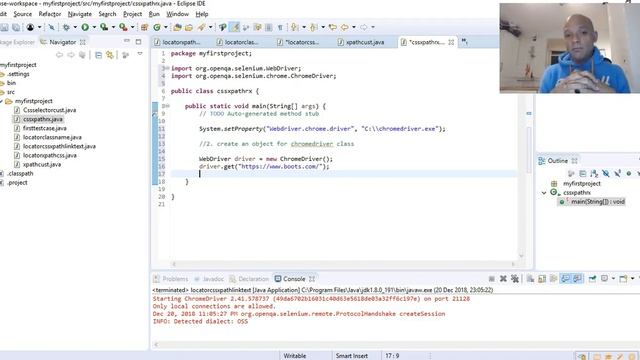The height and width of the screenshot is (360, 640).
Task: Click the Save All toolbar icon
Action: pyautogui.click(x=16, y=27)
